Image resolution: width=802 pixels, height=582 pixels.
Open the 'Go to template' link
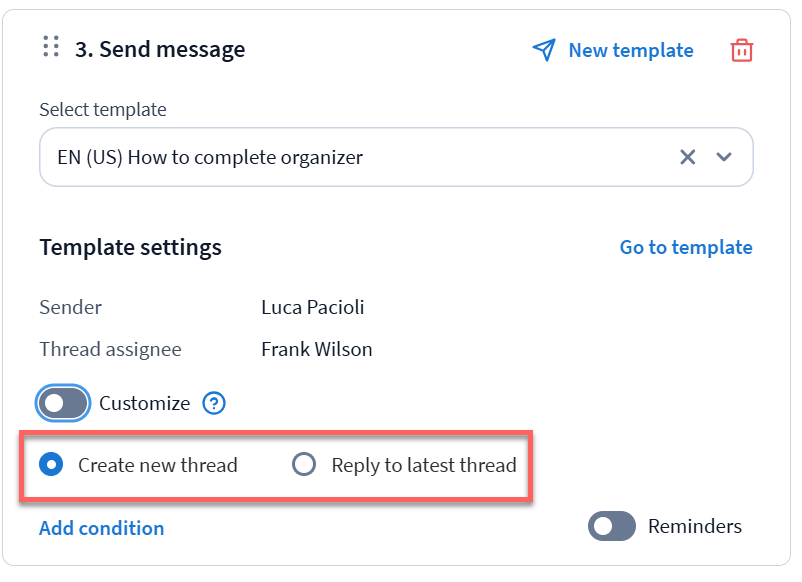pos(685,247)
